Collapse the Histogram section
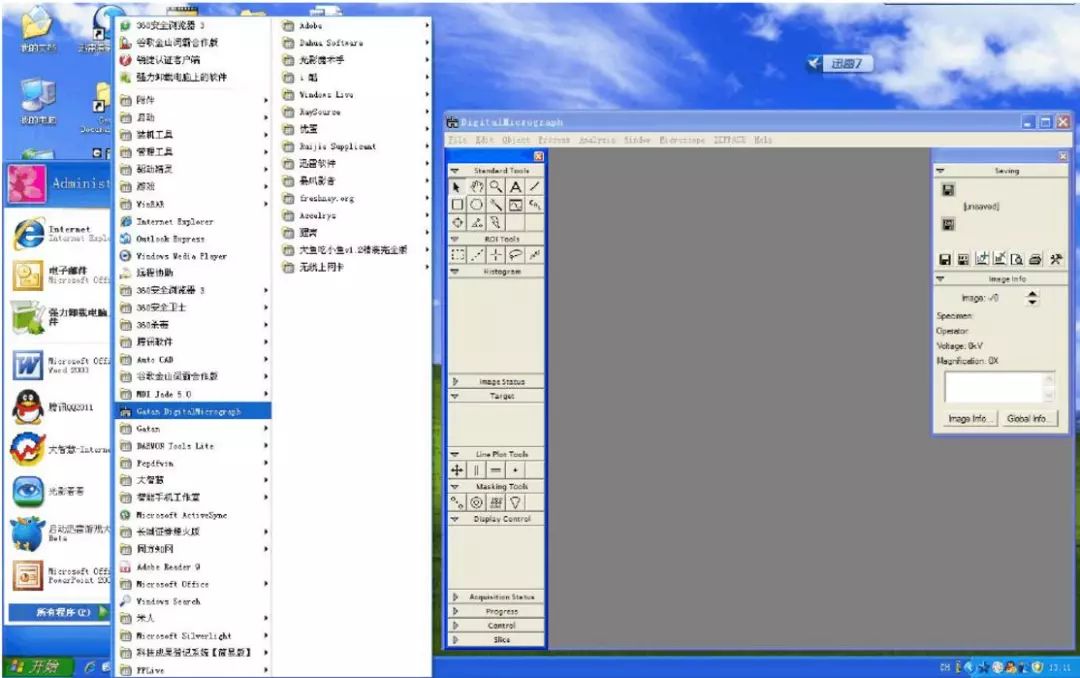 (455, 272)
